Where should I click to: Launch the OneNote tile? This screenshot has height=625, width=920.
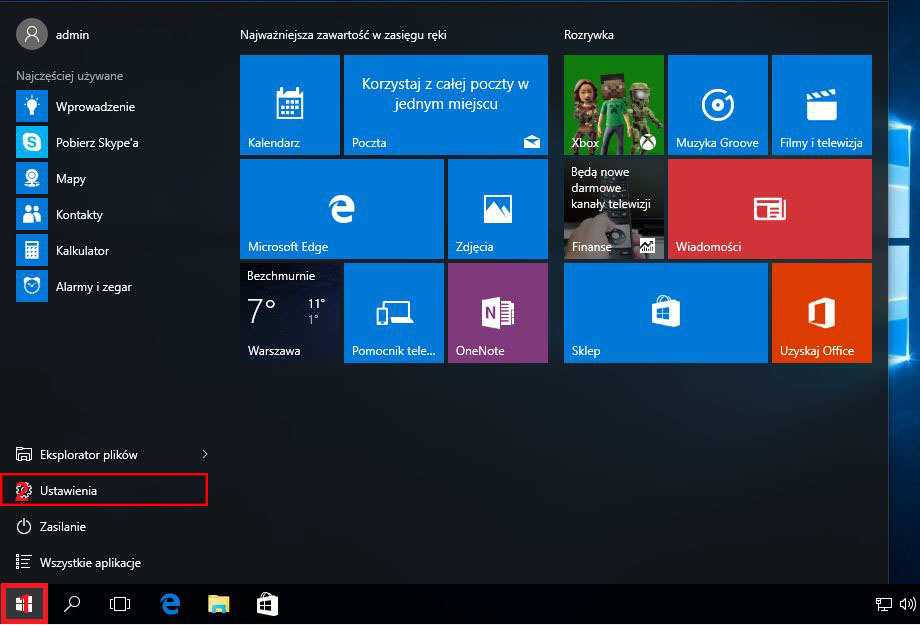(497, 313)
